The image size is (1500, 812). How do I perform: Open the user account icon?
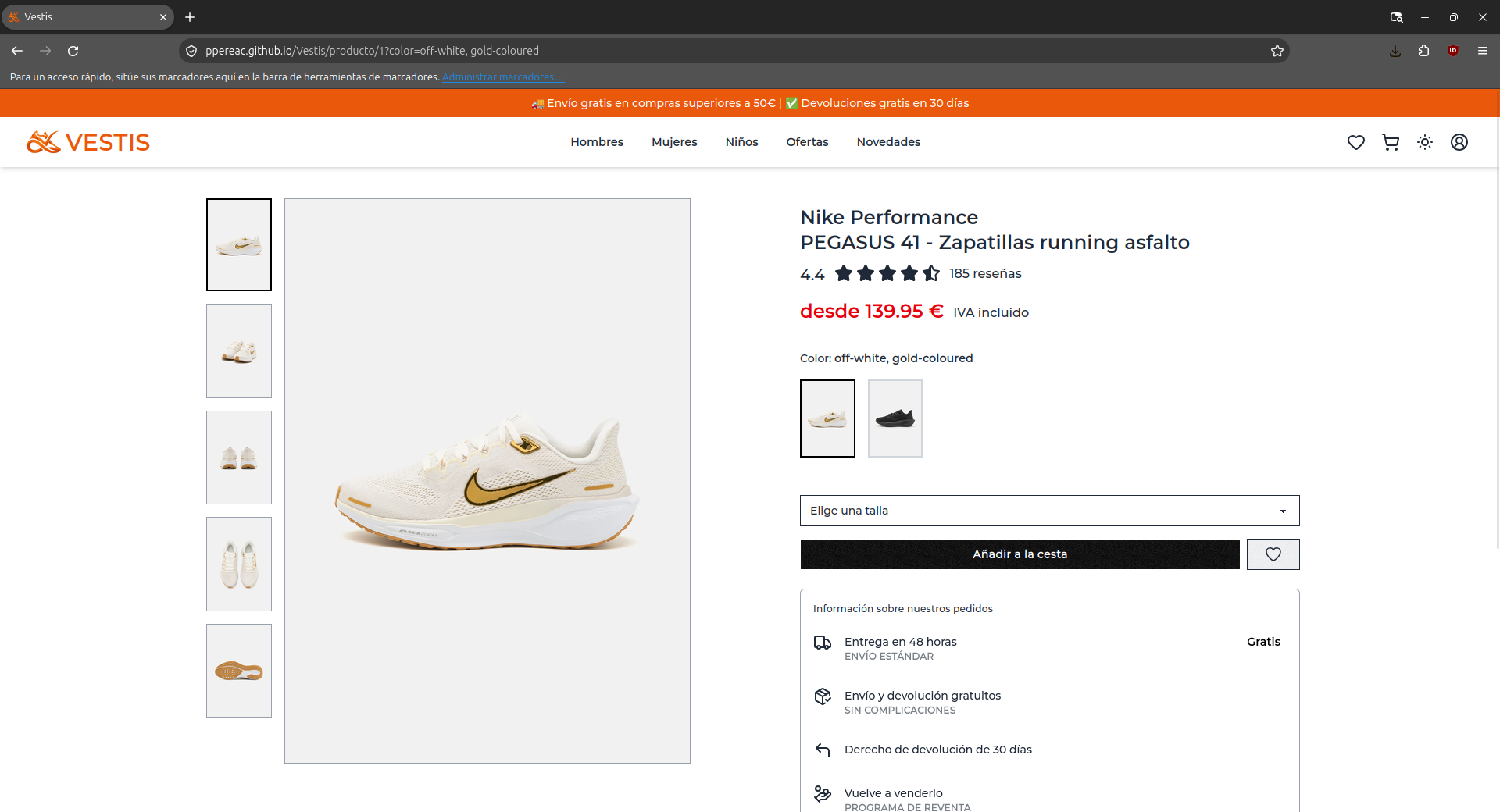tap(1459, 142)
